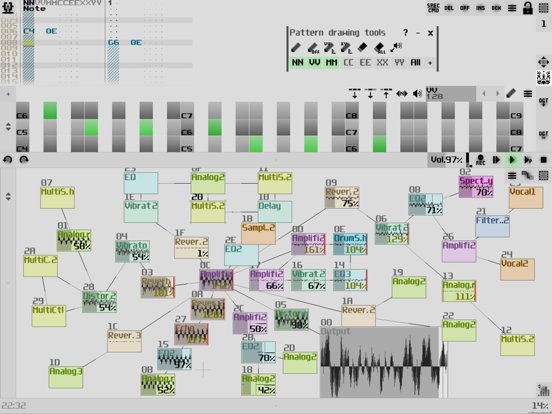Expand drawing tools with the plus button
552x414 pixels.
pyautogui.click(x=430, y=63)
